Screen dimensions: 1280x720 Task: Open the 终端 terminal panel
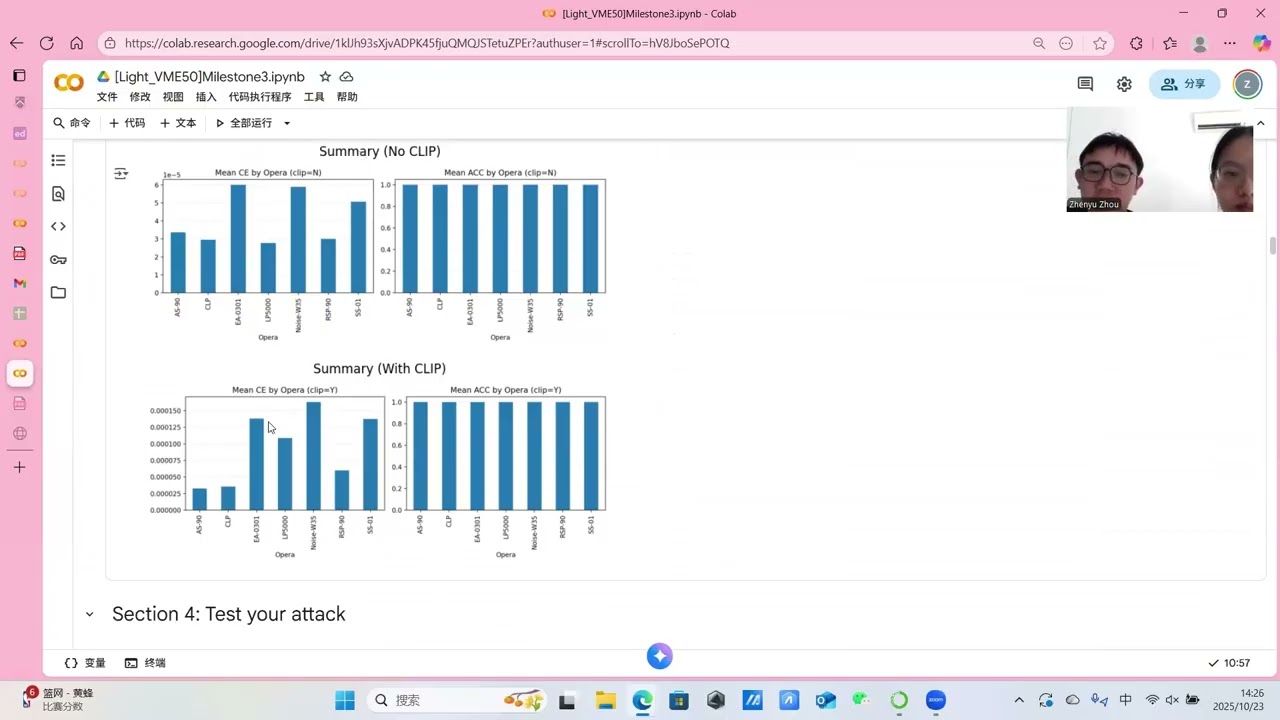click(x=145, y=663)
